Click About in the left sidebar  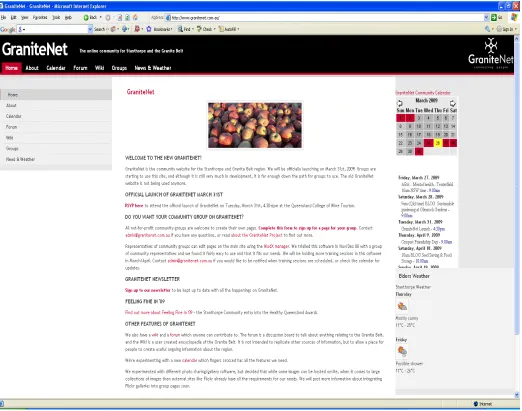(x=56, y=105)
